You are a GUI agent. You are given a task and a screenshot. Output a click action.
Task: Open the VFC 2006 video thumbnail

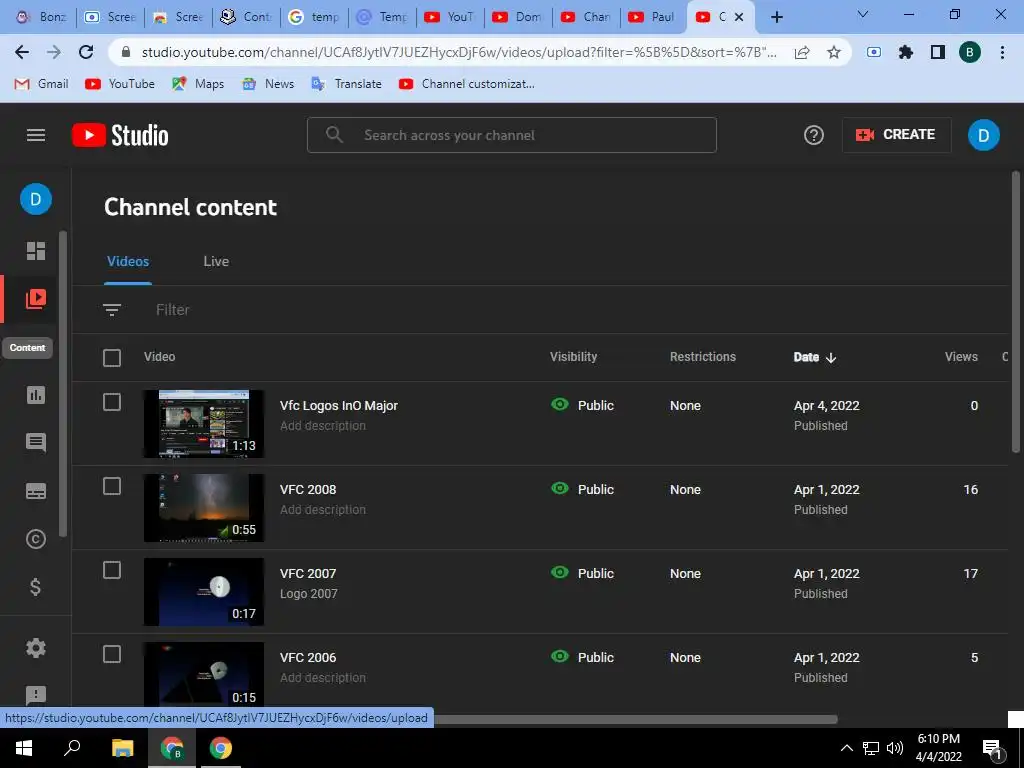204,674
